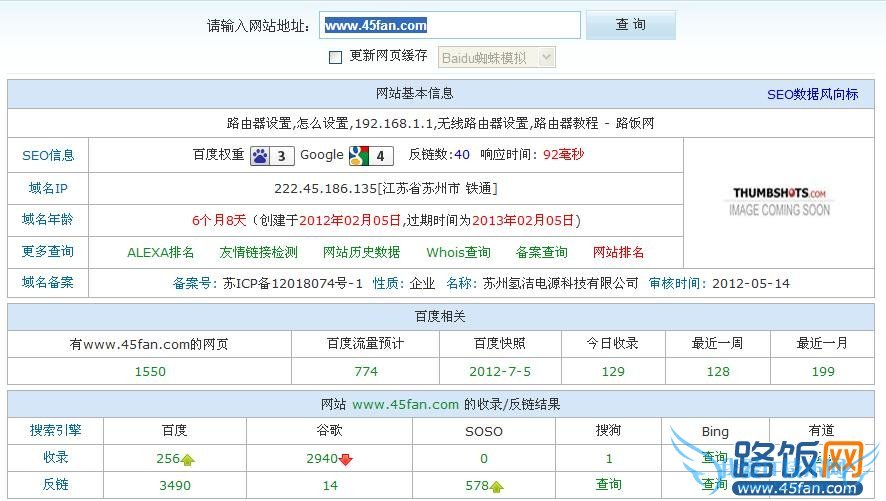
Task: Click the 域名IP row label
Action: [x=48, y=188]
